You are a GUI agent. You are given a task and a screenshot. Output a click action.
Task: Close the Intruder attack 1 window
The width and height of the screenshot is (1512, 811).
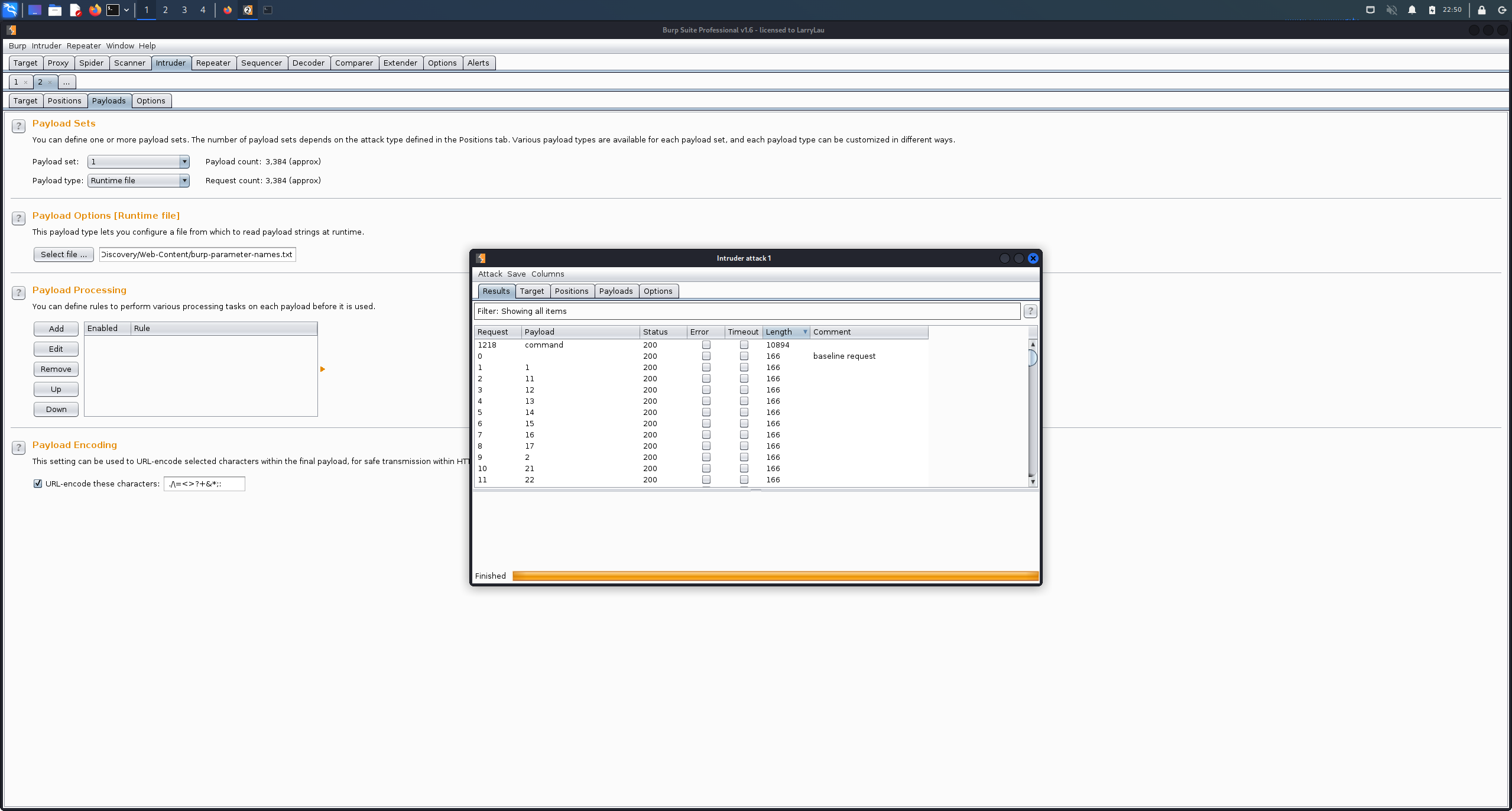(1033, 258)
